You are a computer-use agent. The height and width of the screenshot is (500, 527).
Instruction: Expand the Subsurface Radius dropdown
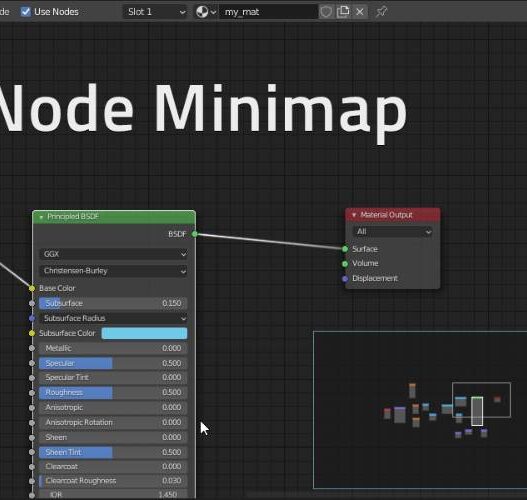(113, 318)
